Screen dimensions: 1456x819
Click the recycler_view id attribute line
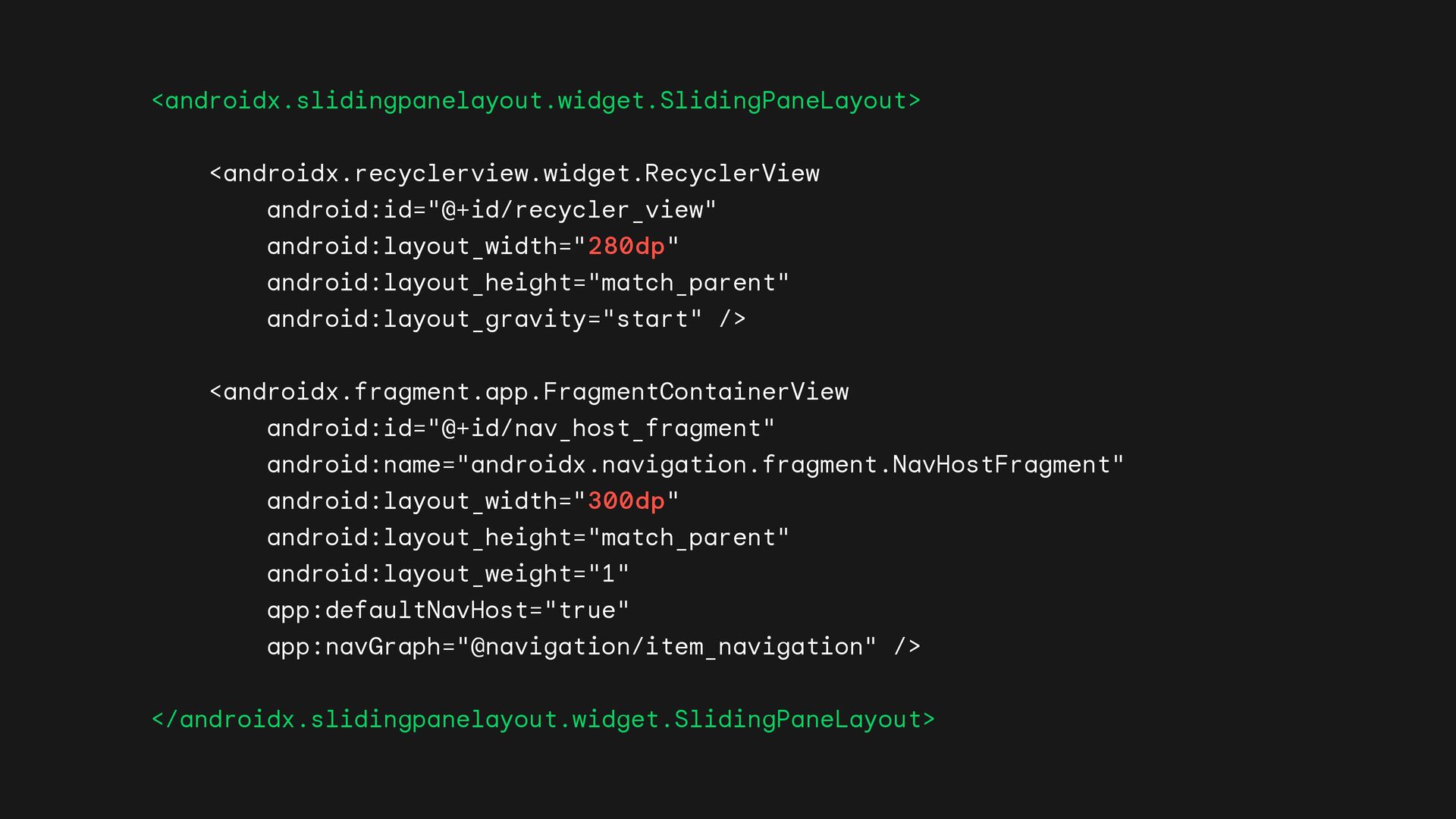coord(491,210)
